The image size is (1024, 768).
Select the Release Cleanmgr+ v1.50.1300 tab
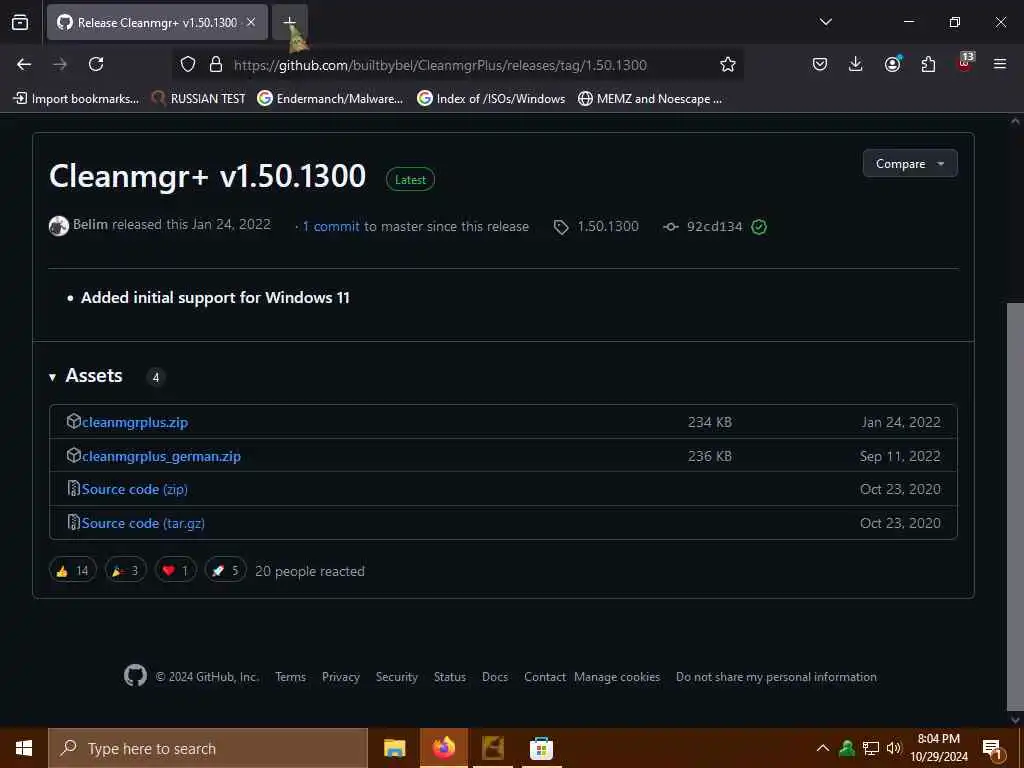pos(157,22)
